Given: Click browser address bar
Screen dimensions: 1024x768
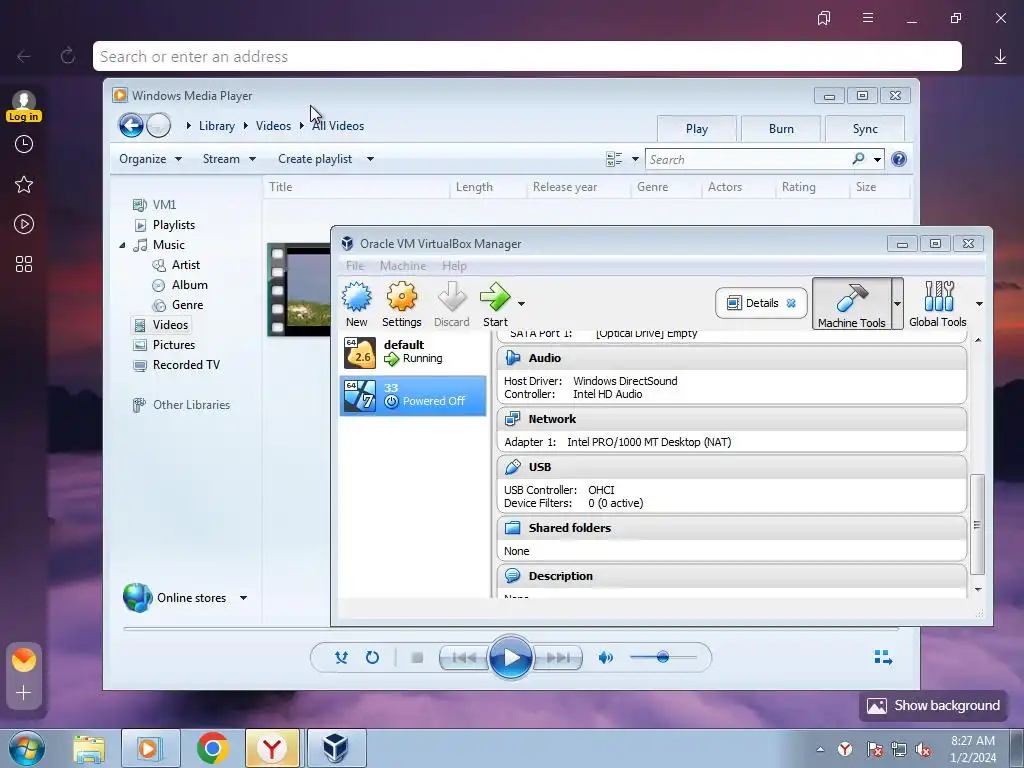Looking at the screenshot, I should (x=527, y=56).
